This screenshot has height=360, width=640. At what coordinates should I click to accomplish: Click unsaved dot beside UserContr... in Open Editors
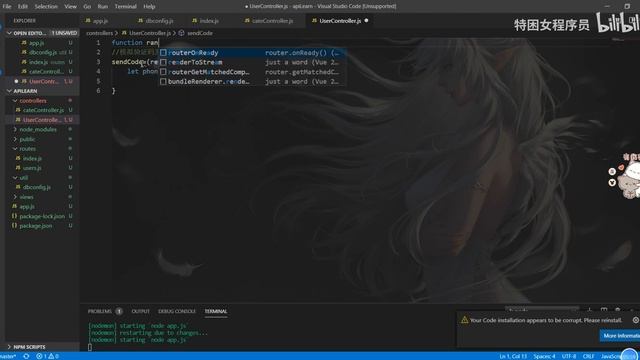tap(16, 81)
